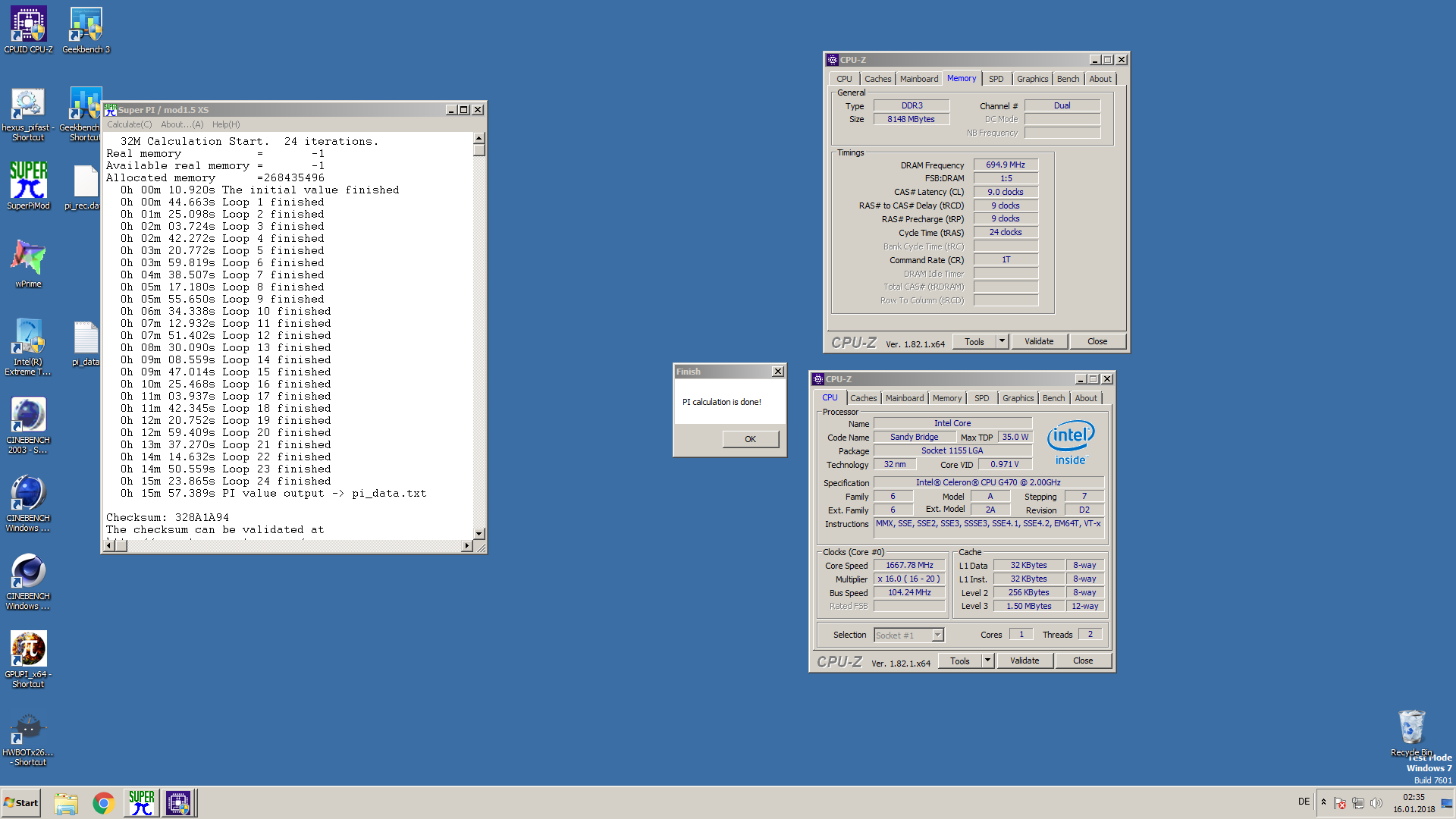Image resolution: width=1456 pixels, height=819 pixels.
Task: Switch to Memory tab in lower CPU-Z window
Action: tap(946, 398)
